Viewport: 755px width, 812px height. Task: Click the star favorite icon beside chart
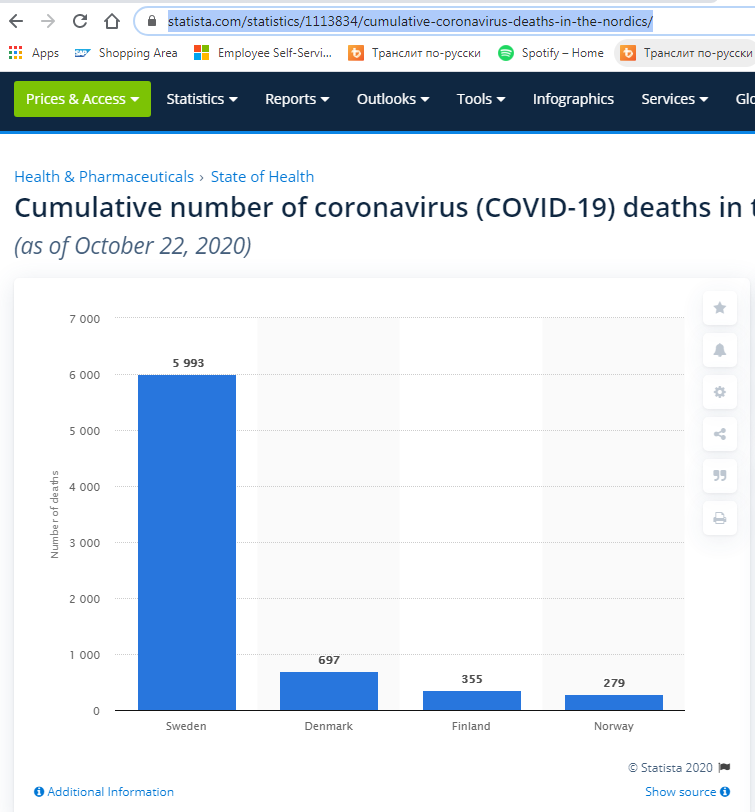(x=719, y=308)
